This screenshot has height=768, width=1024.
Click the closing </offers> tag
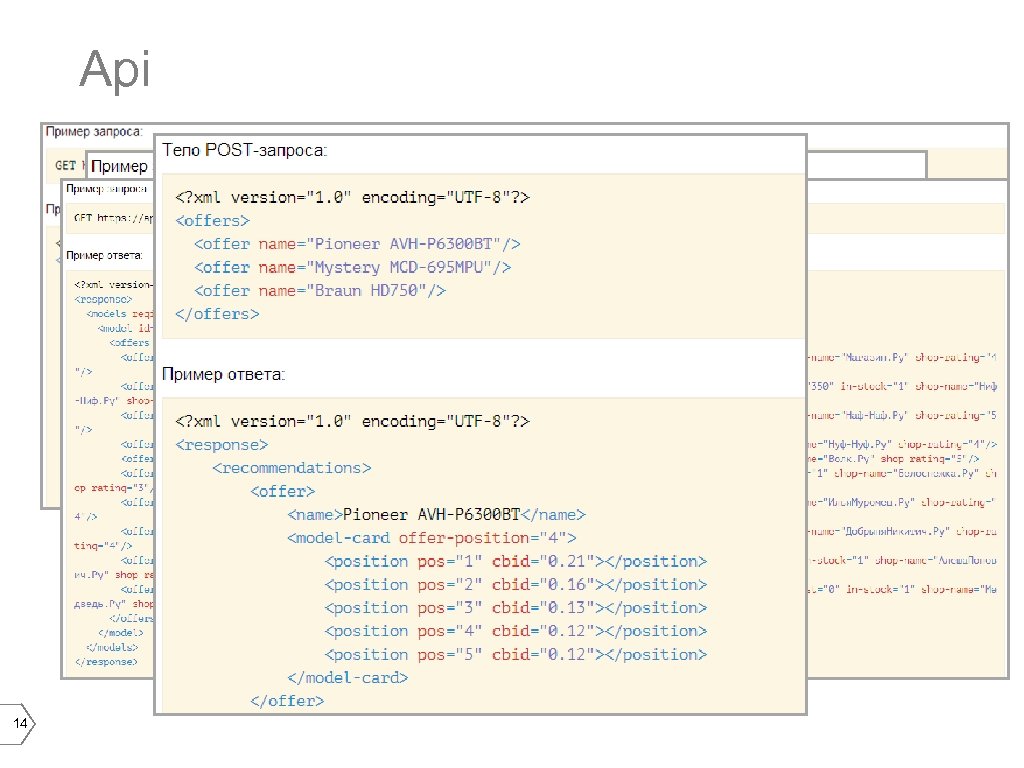point(217,313)
